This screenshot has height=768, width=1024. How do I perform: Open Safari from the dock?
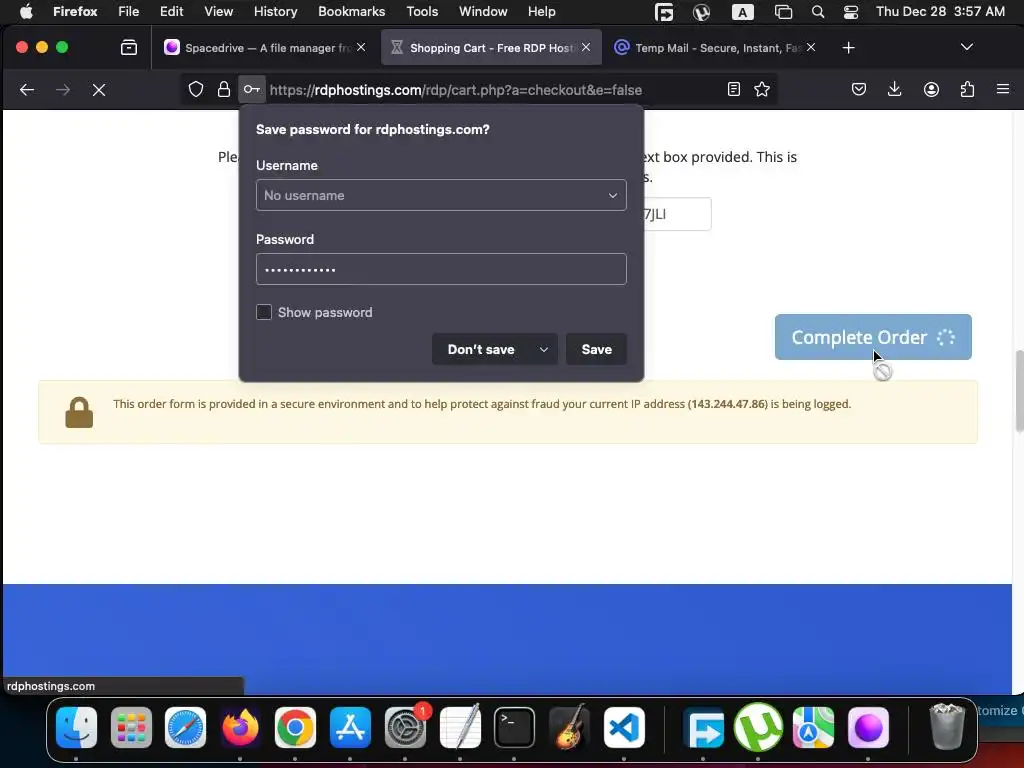[x=185, y=727]
